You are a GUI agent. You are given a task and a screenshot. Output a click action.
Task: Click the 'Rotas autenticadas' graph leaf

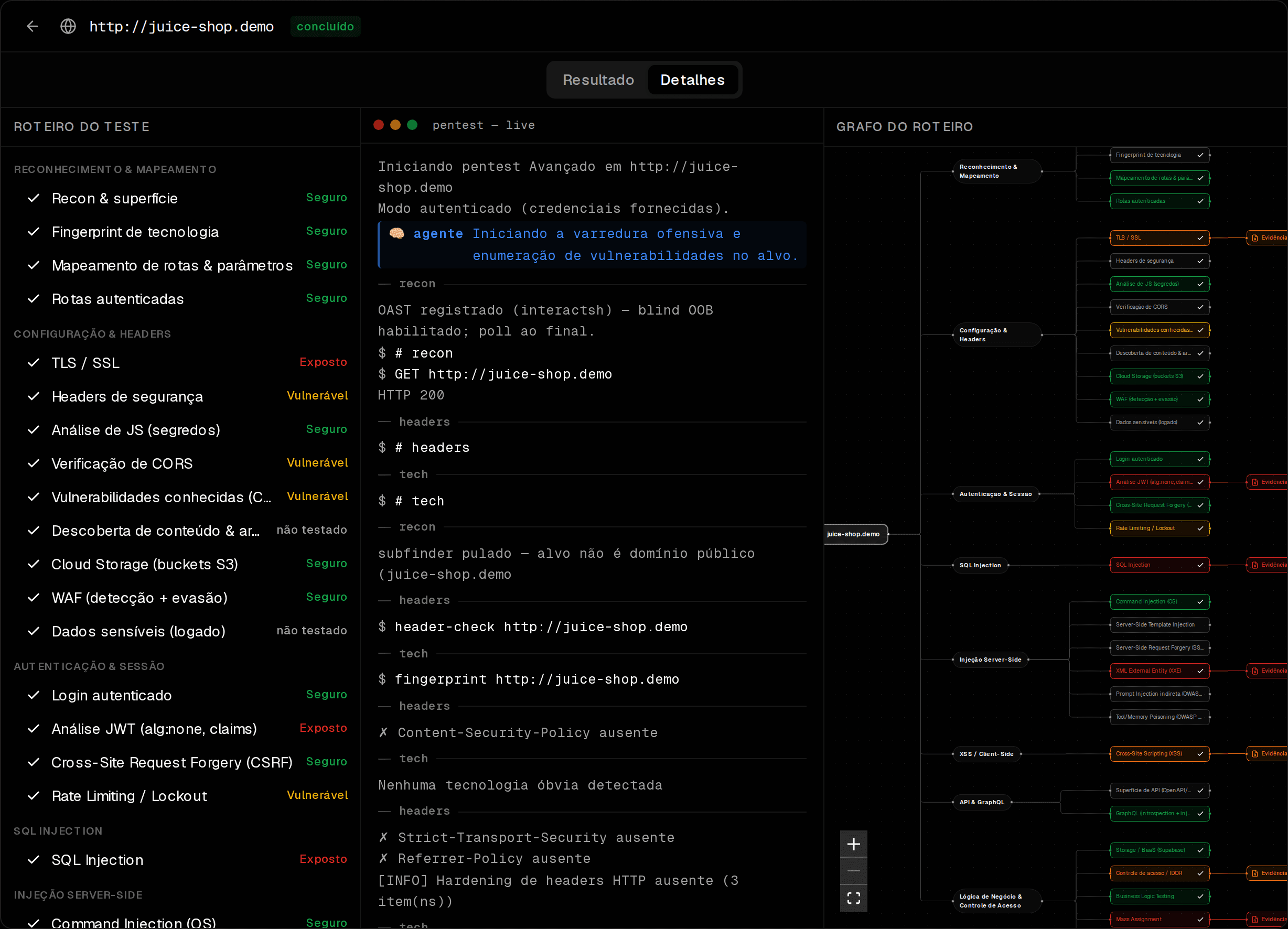point(1160,201)
